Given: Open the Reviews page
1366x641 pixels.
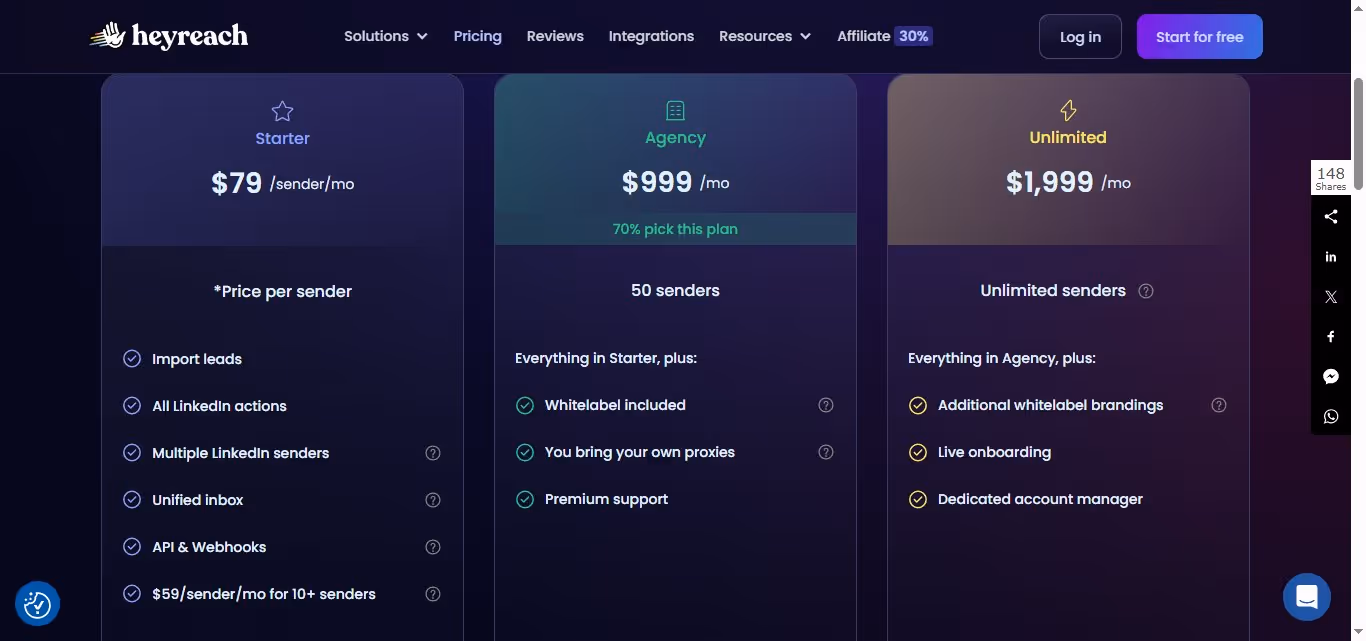Looking at the screenshot, I should point(555,36).
